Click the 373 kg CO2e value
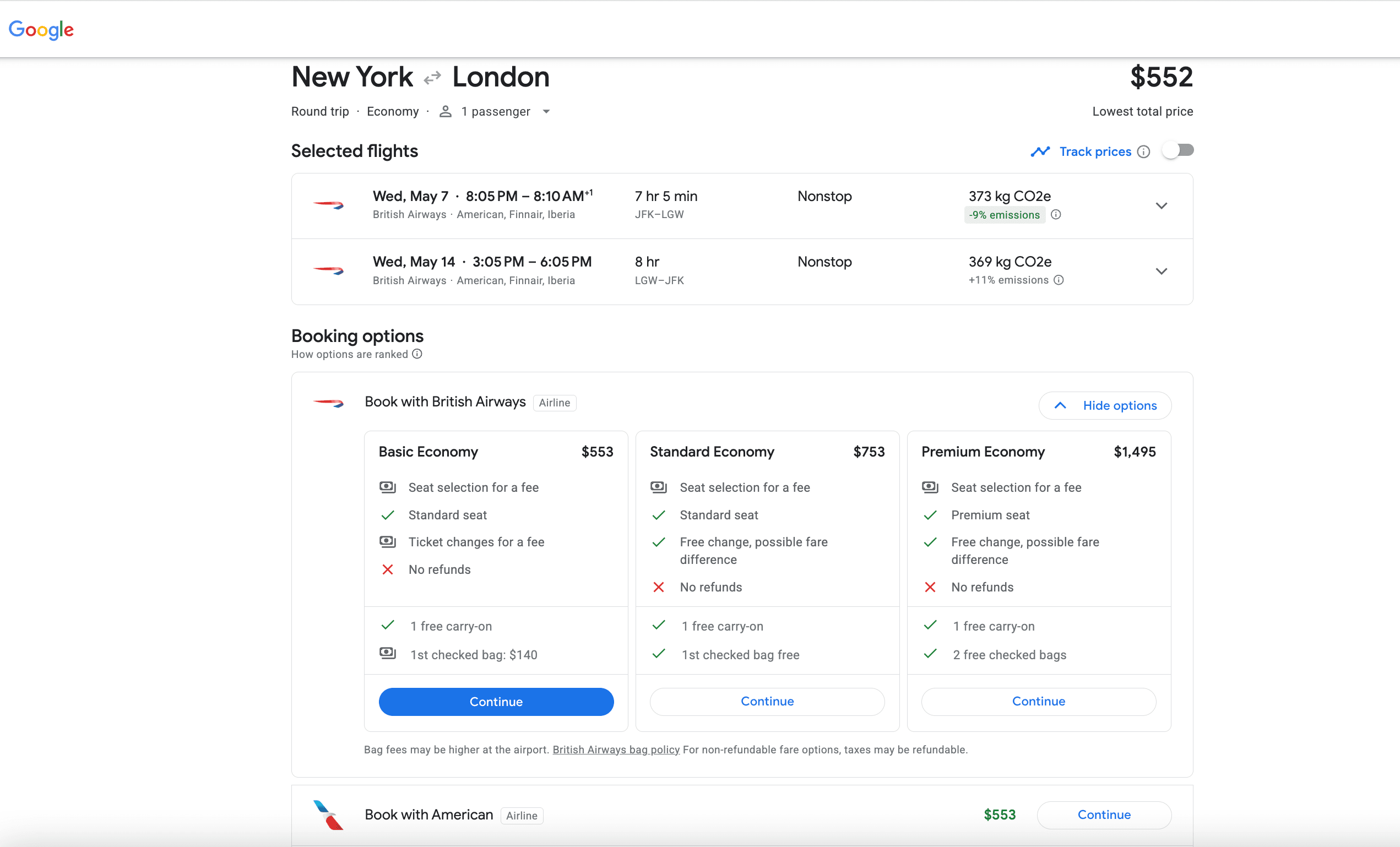This screenshot has width=1400, height=847. pos(1010,196)
